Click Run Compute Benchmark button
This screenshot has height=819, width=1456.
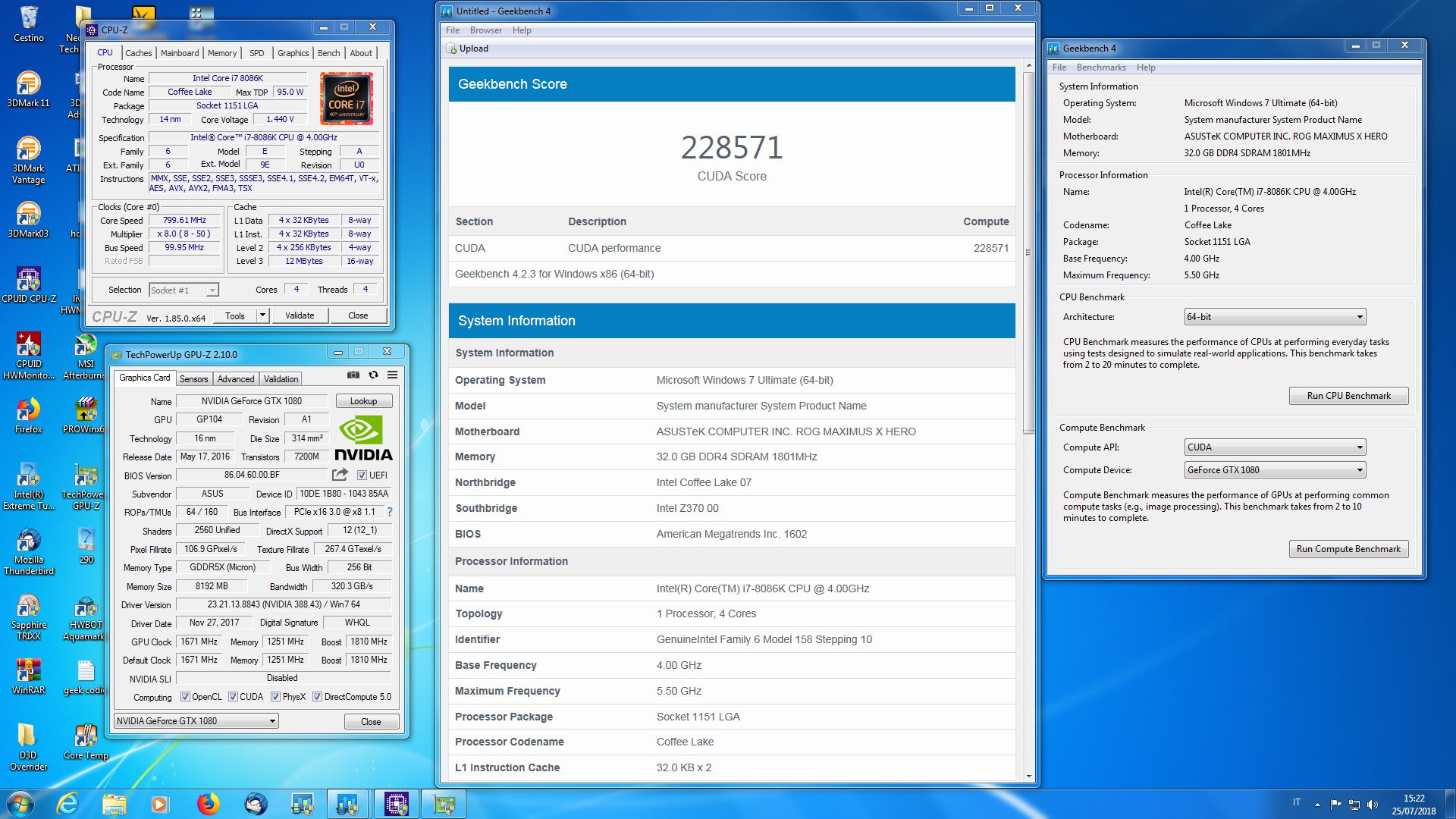(x=1348, y=549)
